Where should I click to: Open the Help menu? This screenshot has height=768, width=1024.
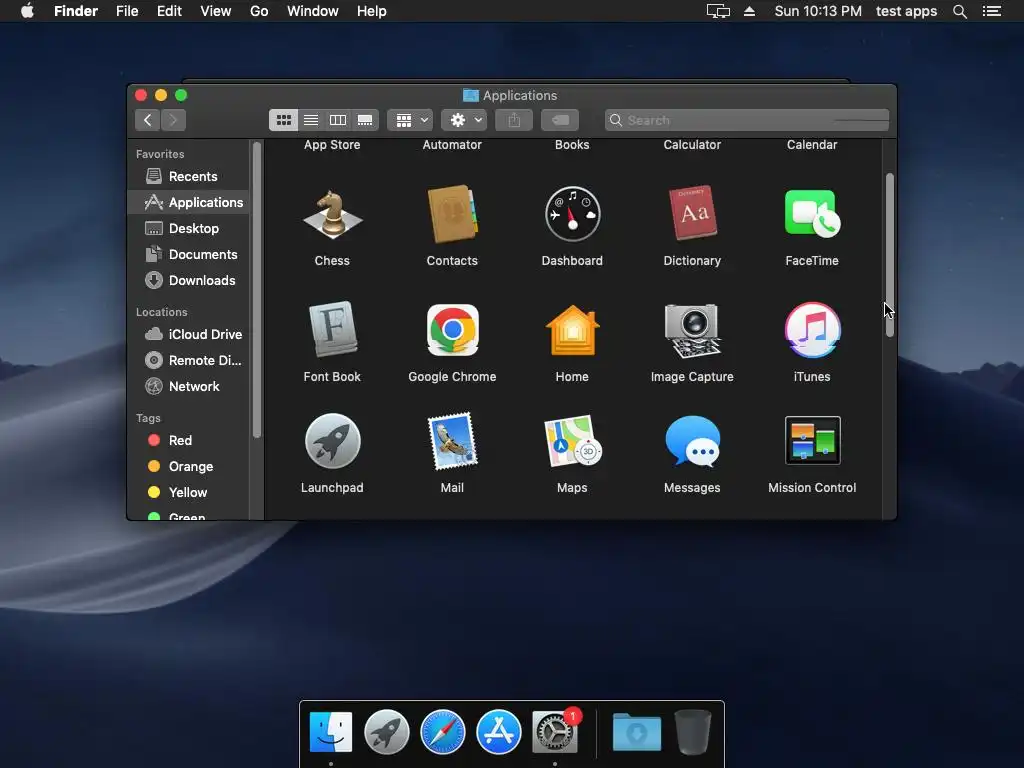(x=372, y=11)
